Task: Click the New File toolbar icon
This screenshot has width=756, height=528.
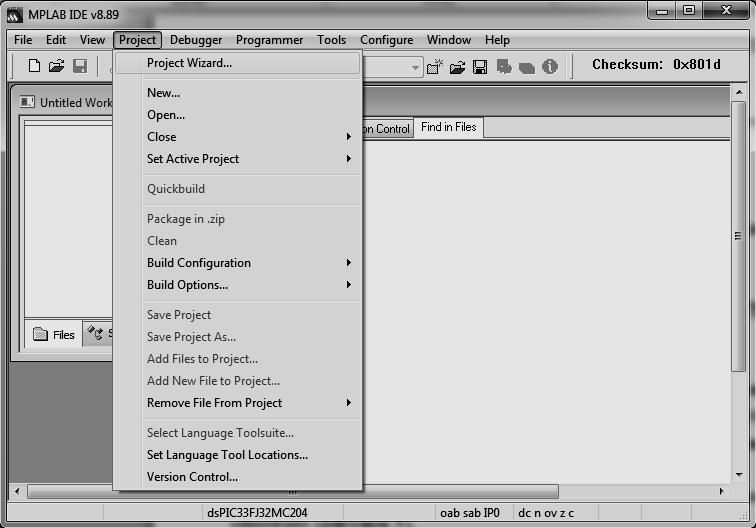Action: [x=34, y=65]
